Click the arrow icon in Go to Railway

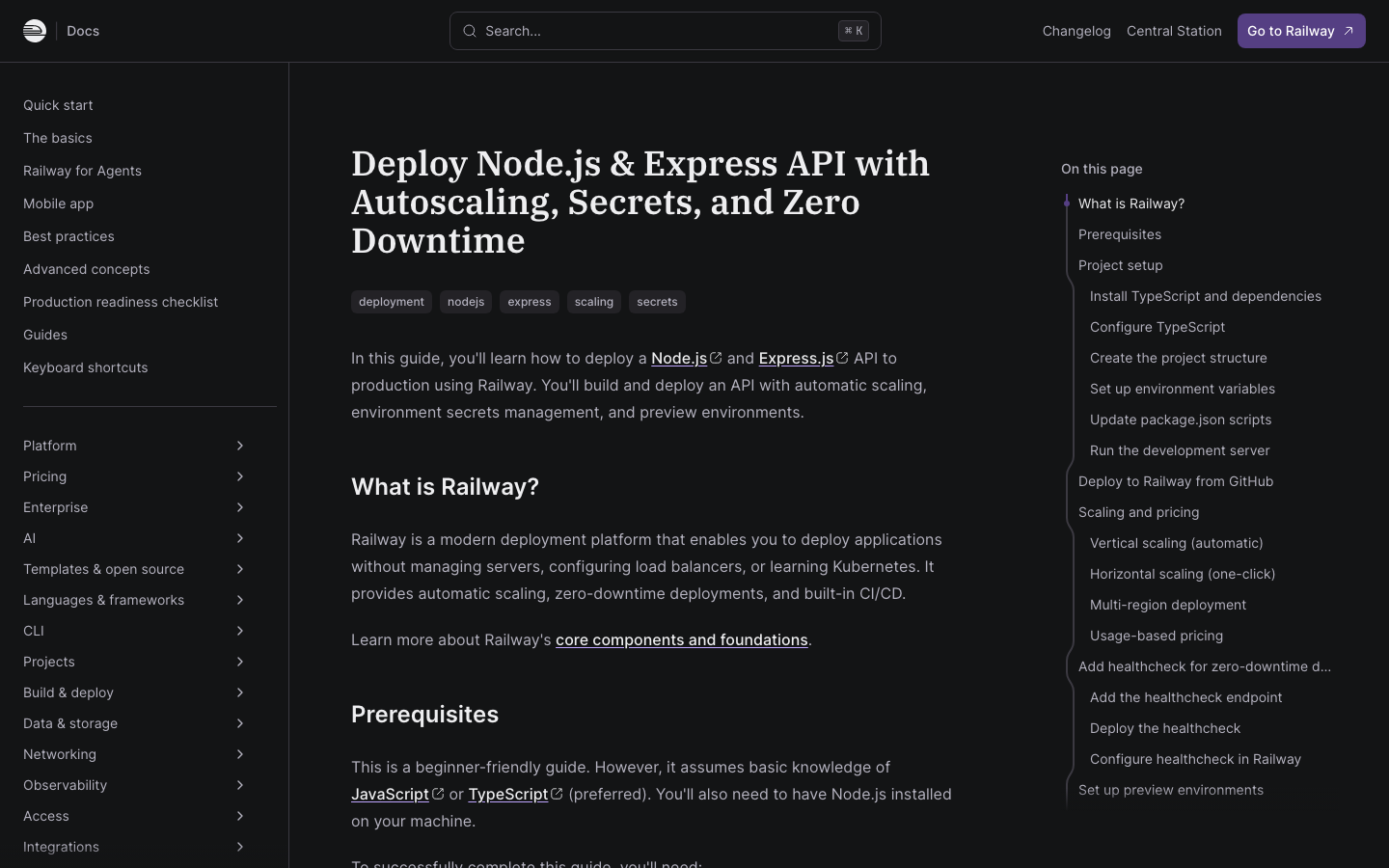click(x=1348, y=31)
